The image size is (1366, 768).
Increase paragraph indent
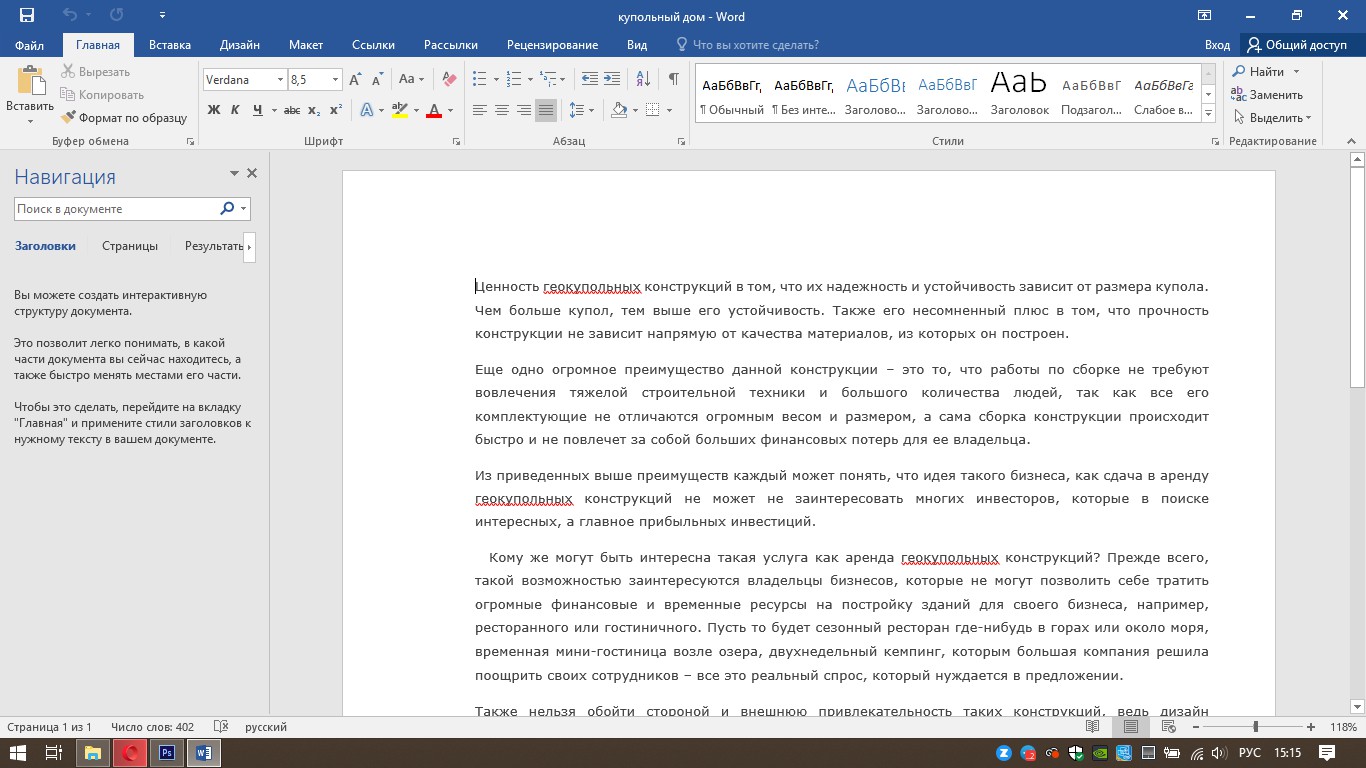coord(612,79)
